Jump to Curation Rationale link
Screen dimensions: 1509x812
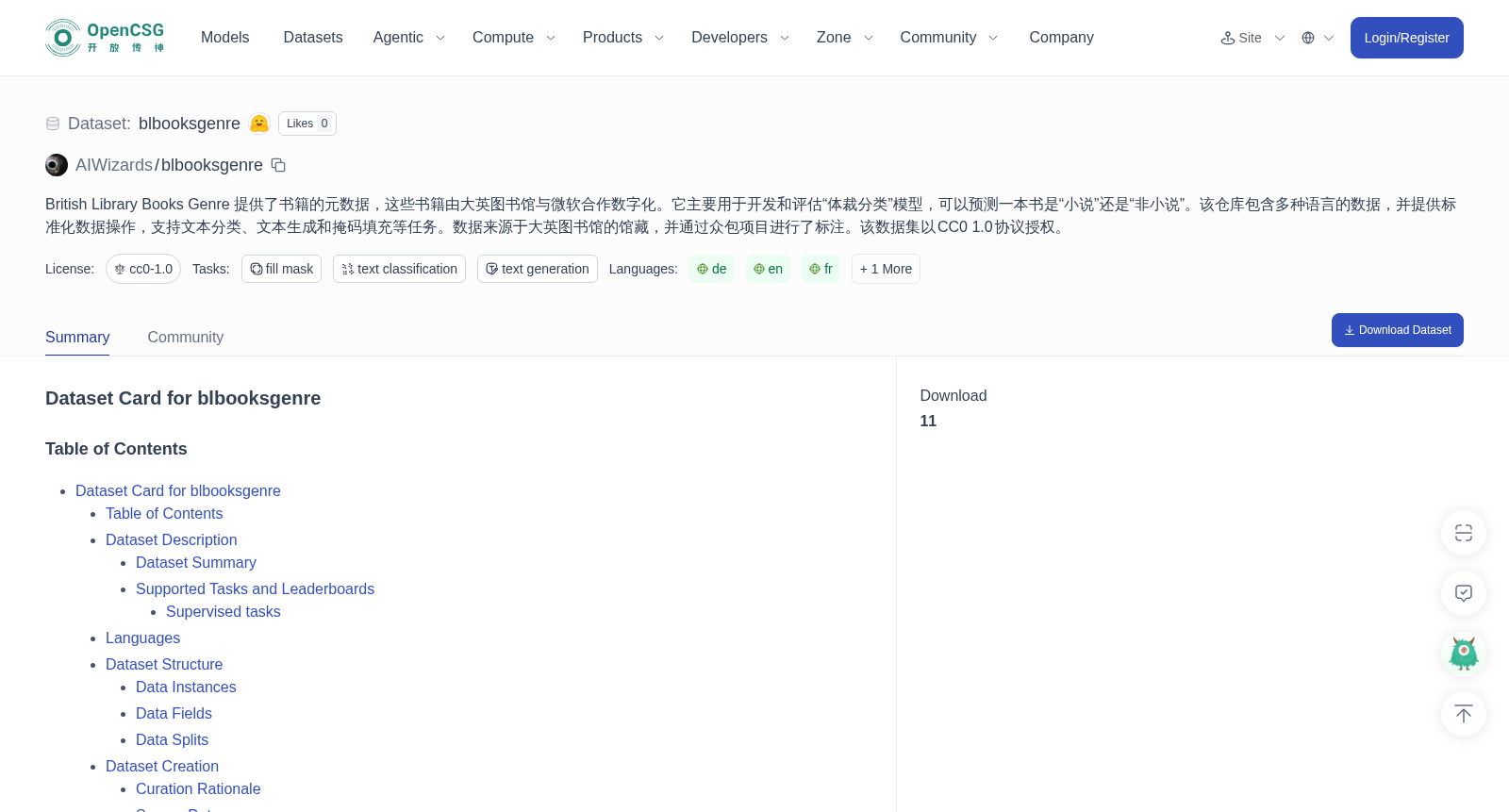[198, 788]
